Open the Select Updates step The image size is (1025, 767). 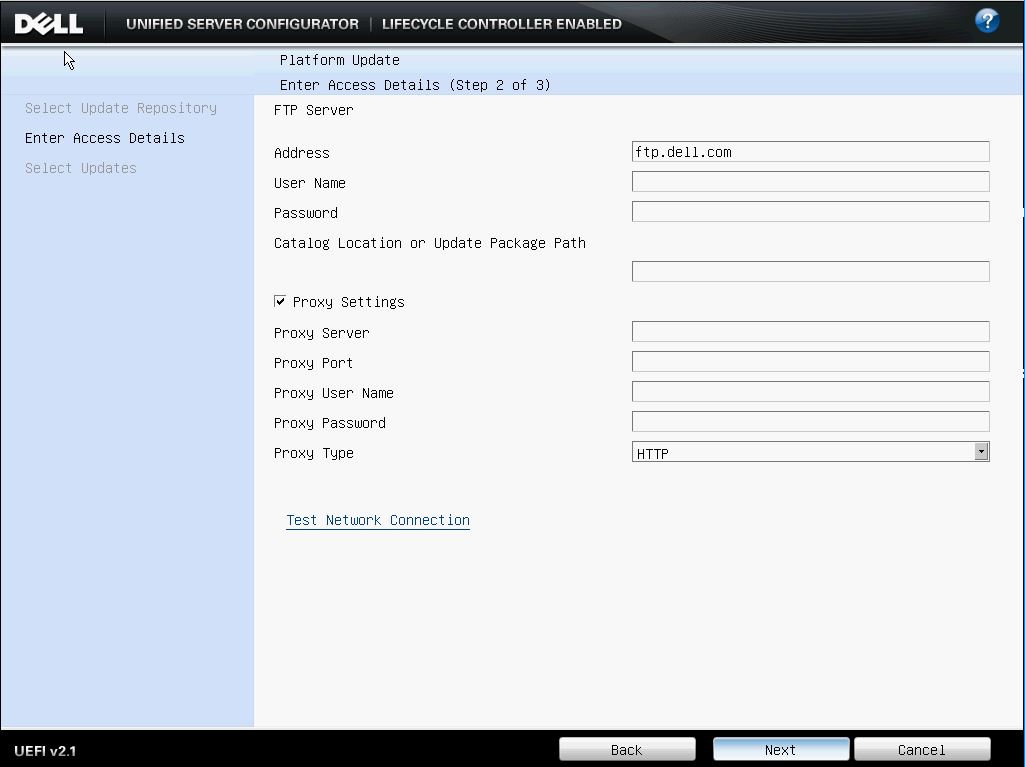point(80,168)
